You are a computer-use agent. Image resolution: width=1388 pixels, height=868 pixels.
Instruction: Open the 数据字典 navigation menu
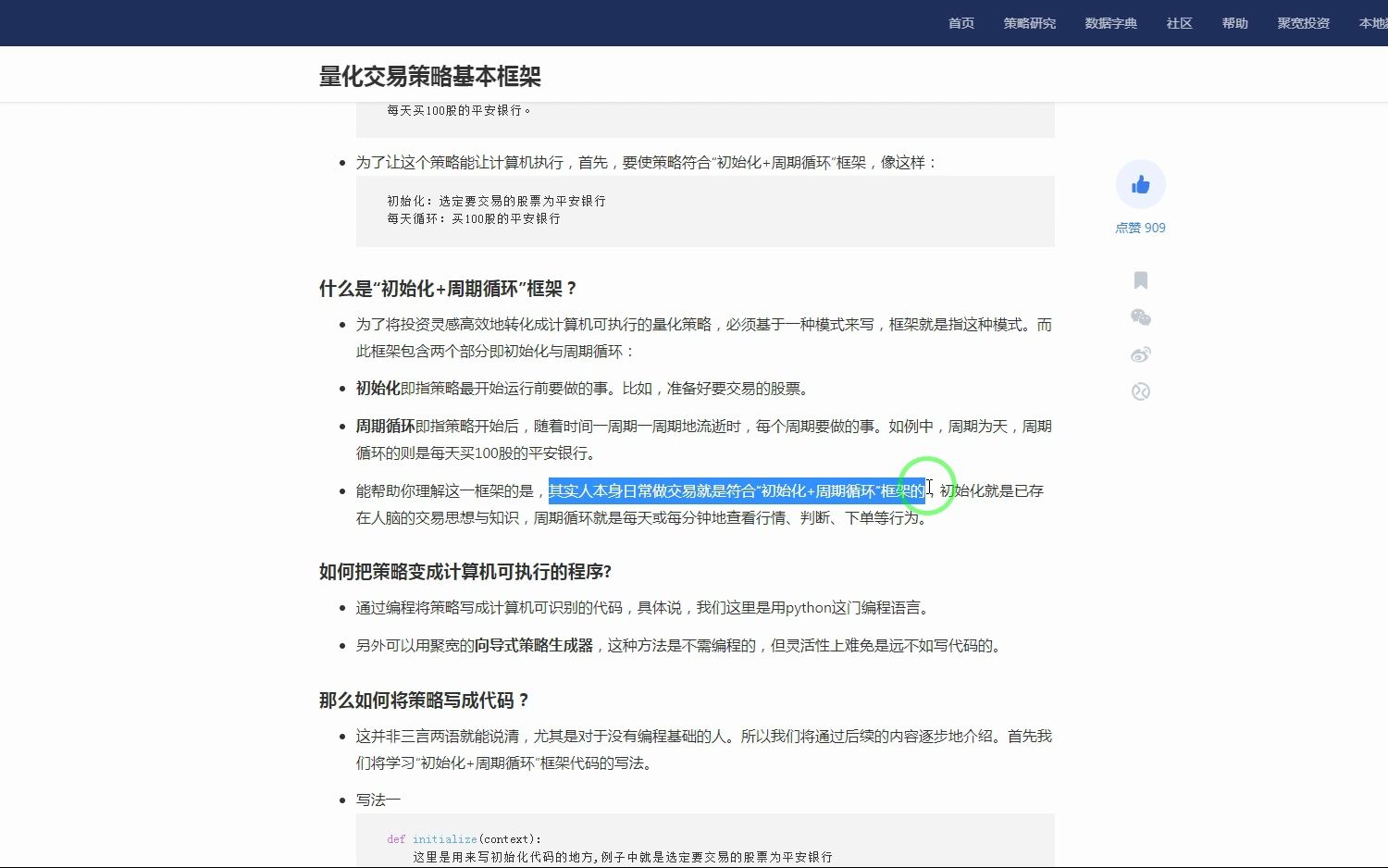pyautogui.click(x=1111, y=23)
